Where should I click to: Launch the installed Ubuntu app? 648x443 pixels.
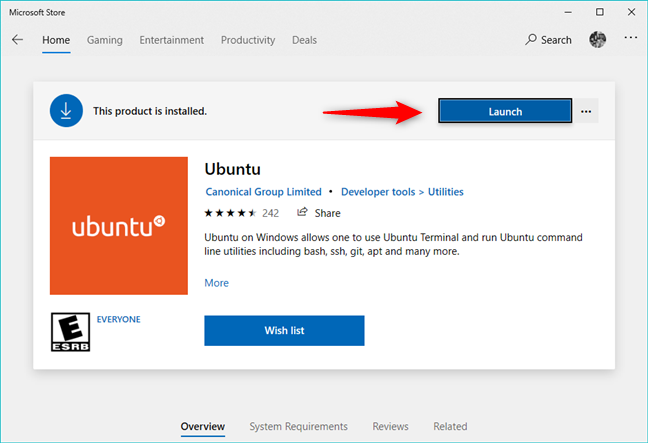505,111
